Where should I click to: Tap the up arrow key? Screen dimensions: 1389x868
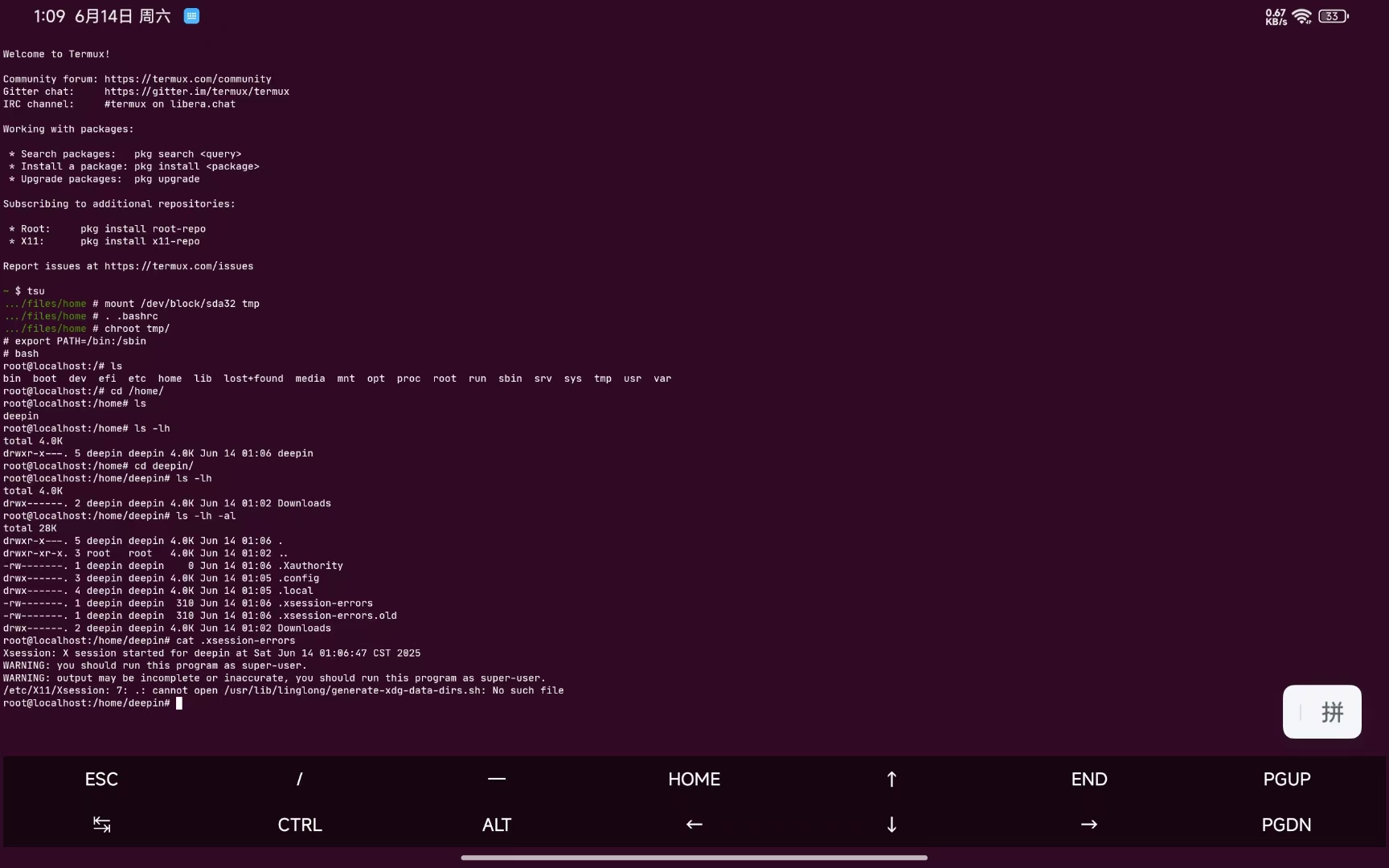(891, 779)
